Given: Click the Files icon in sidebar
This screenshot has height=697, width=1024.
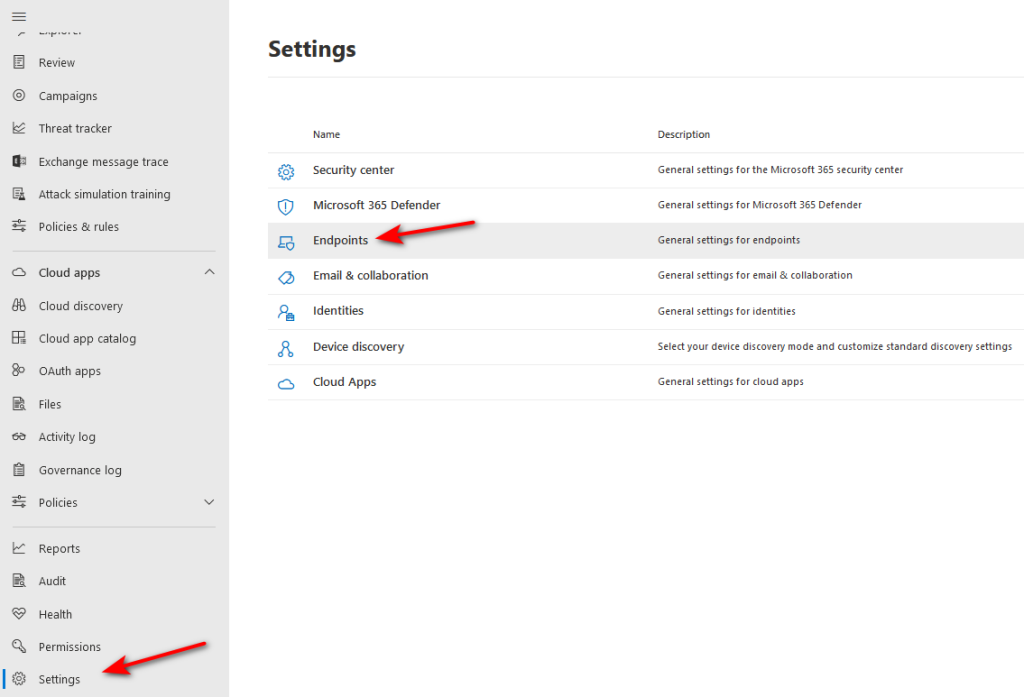Looking at the screenshot, I should coord(19,404).
